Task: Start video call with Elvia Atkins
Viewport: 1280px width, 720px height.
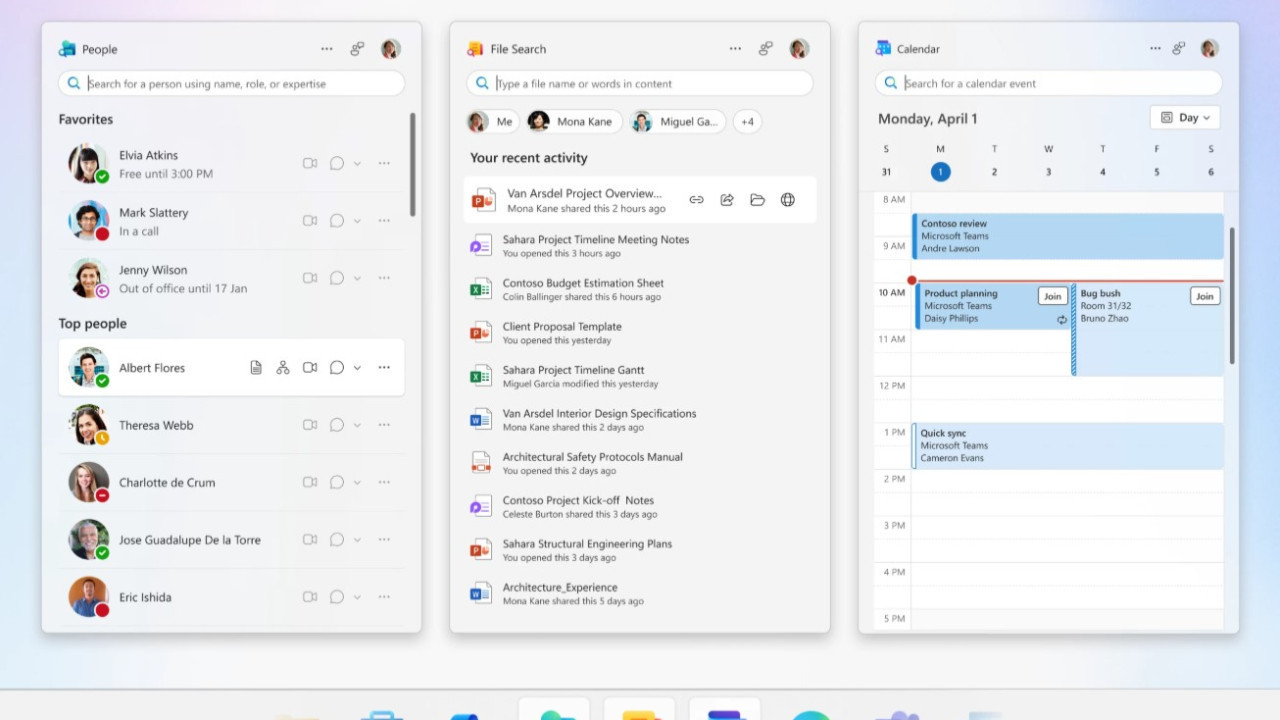Action: pyautogui.click(x=310, y=163)
